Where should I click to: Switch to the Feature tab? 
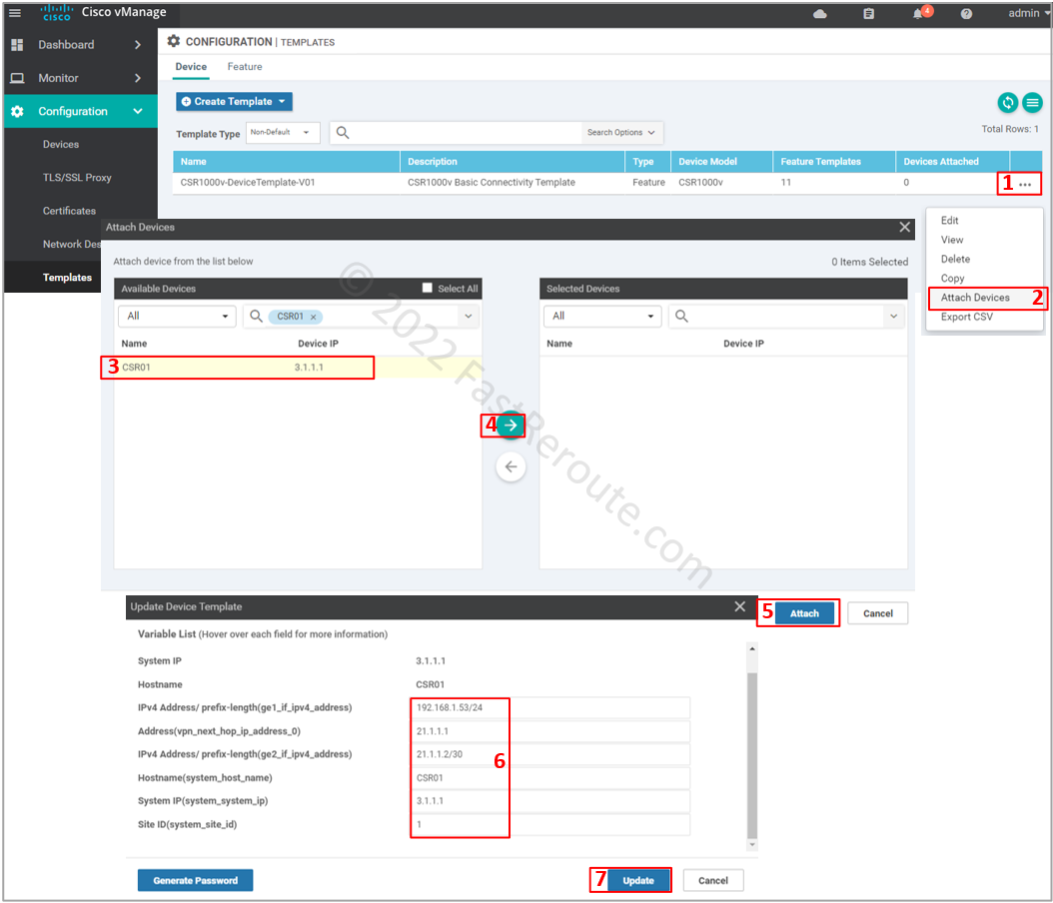pos(244,67)
